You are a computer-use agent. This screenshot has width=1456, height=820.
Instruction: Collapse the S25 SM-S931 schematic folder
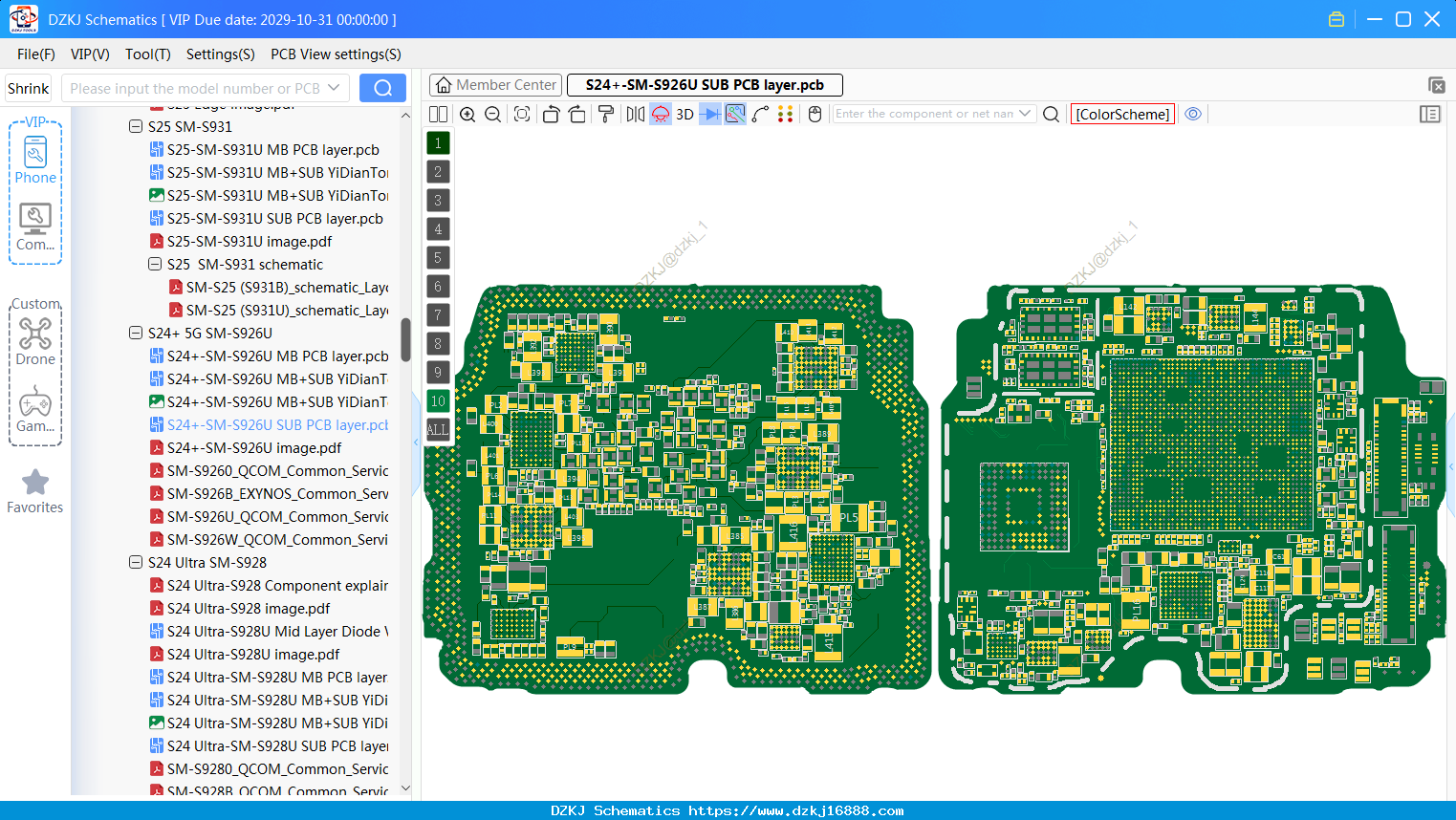click(x=155, y=264)
